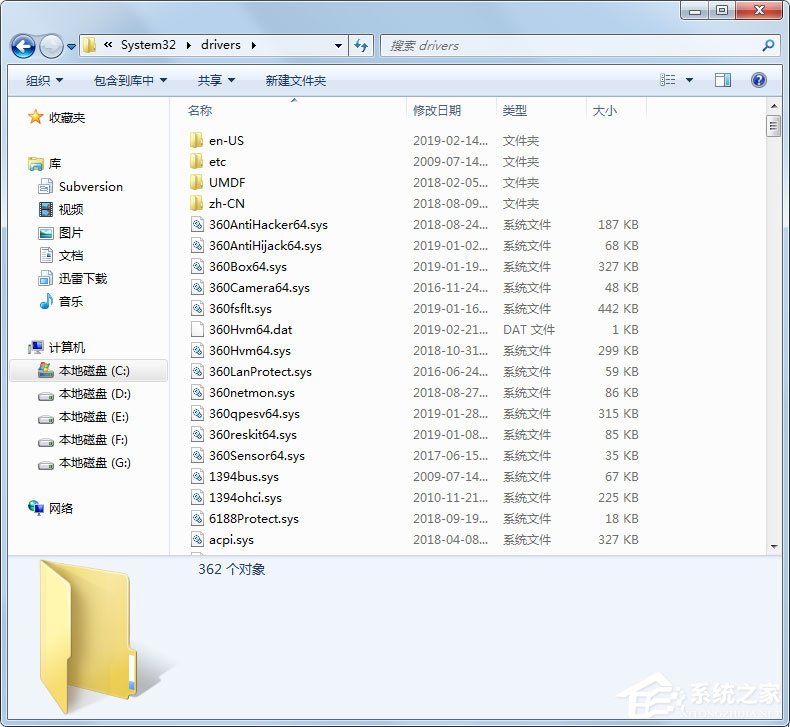The height and width of the screenshot is (727, 790).
Task: Select the zh-CN folder icon
Action: click(196, 203)
